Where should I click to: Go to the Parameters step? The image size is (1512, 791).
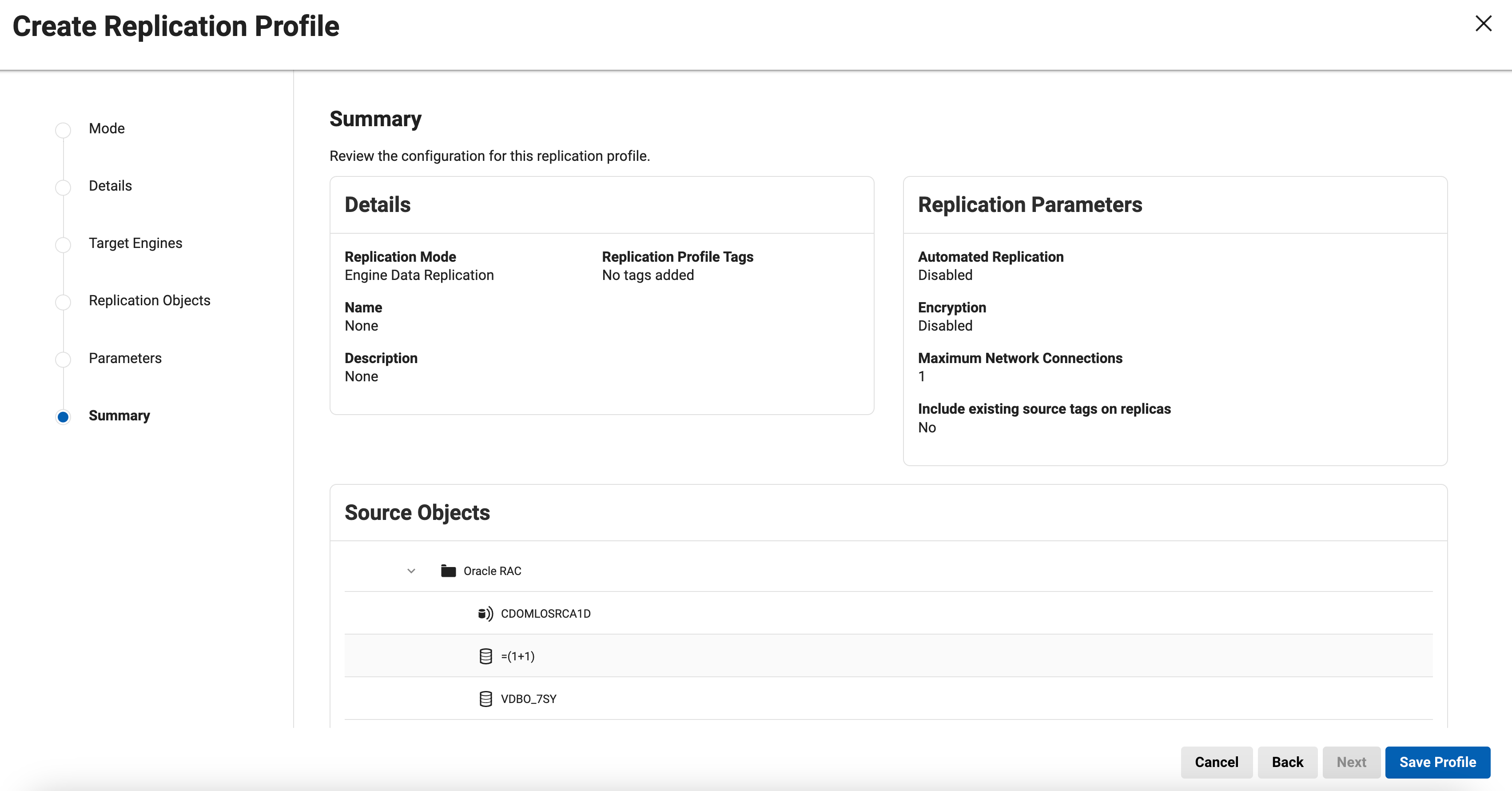(x=125, y=358)
